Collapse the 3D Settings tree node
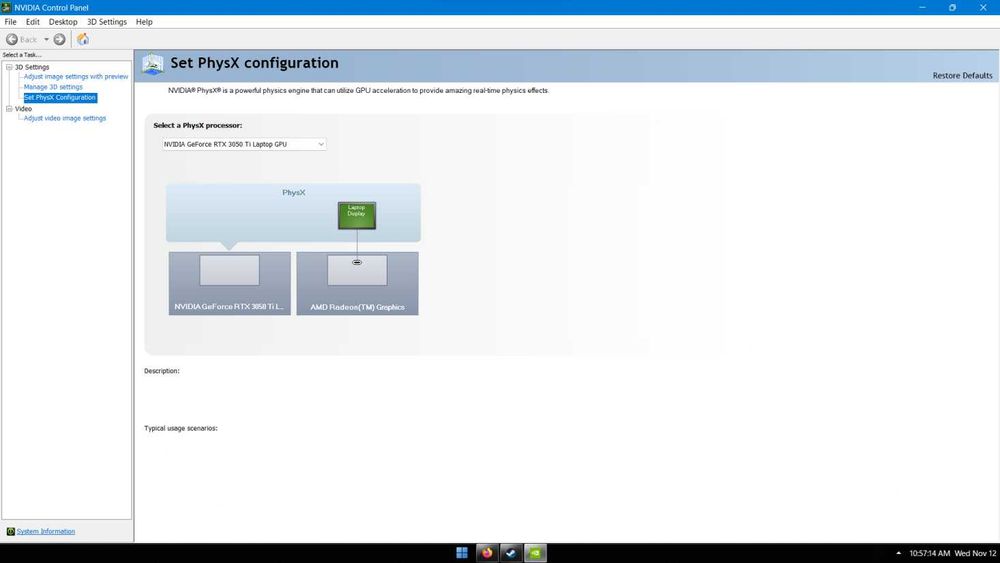 point(10,67)
